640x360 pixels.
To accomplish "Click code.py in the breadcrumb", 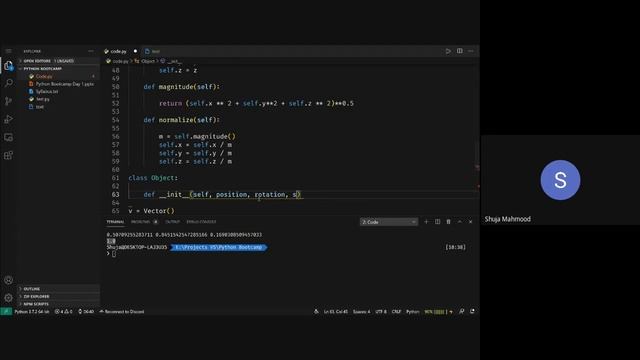I will [x=120, y=61].
